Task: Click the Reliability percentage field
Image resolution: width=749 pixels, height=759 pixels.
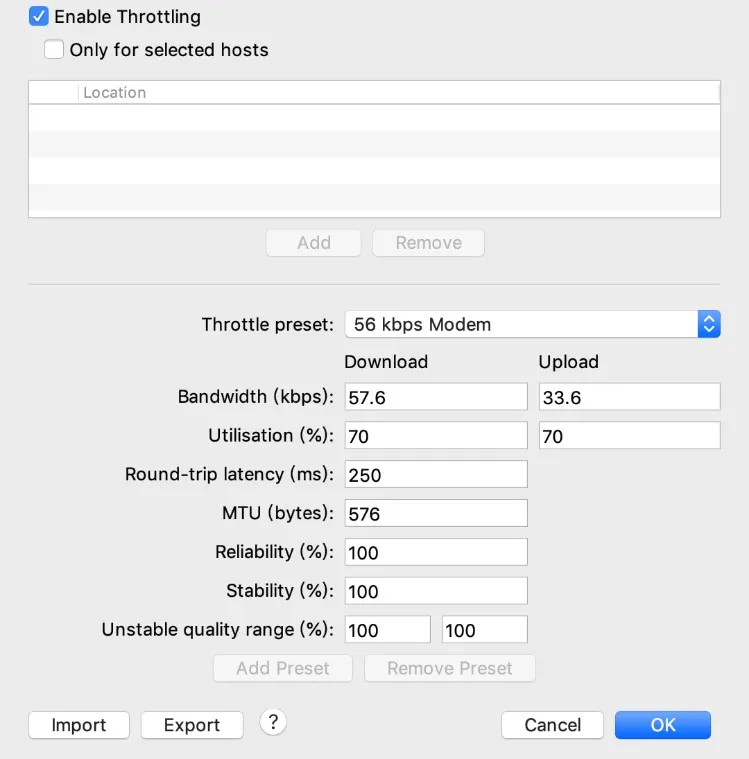Action: coord(435,552)
